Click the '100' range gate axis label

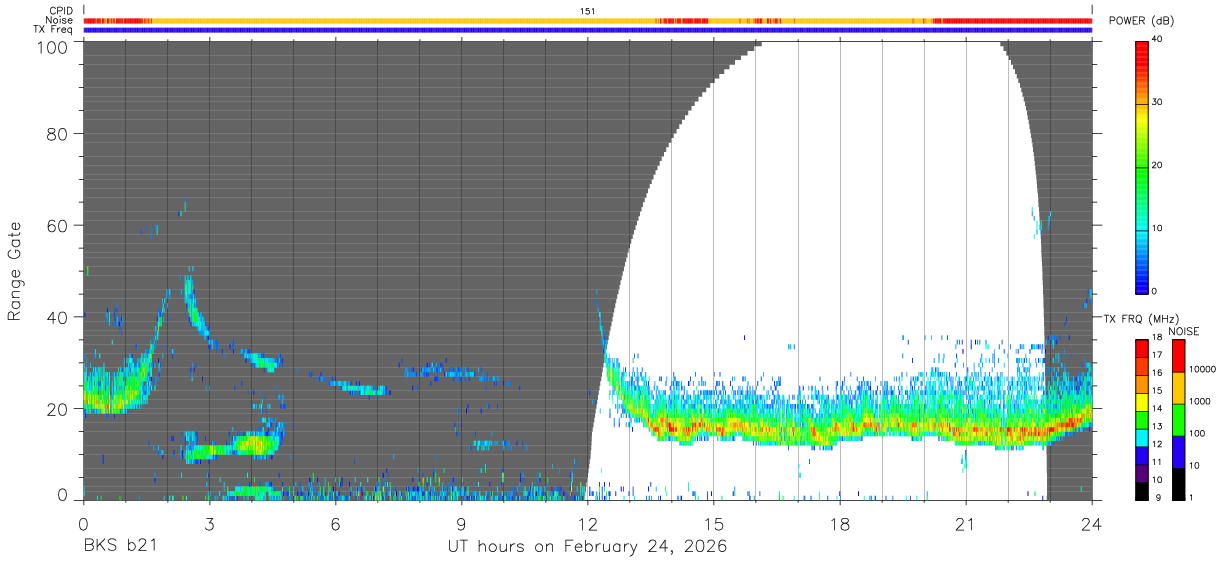[x=53, y=46]
